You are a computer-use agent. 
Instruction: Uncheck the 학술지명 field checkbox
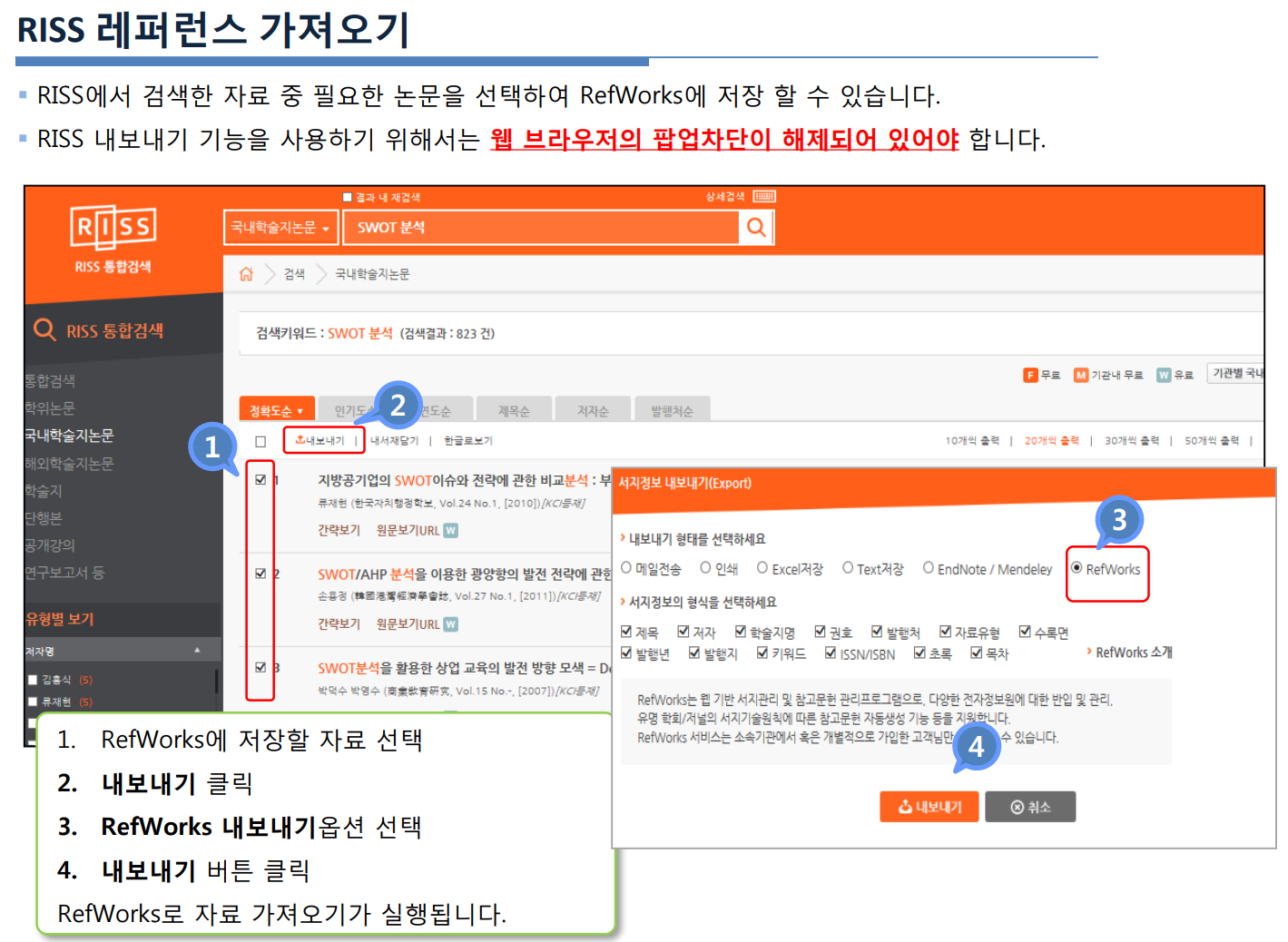(741, 632)
